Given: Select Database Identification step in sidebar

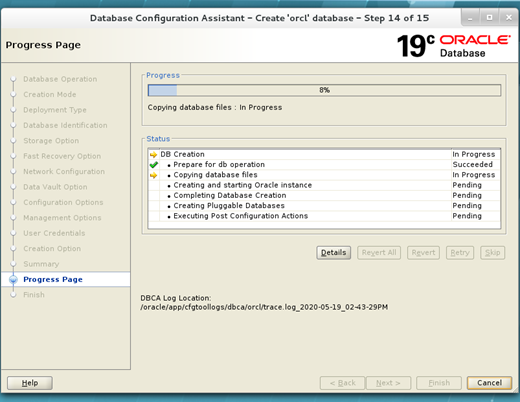Looking at the screenshot, I should click(65, 125).
